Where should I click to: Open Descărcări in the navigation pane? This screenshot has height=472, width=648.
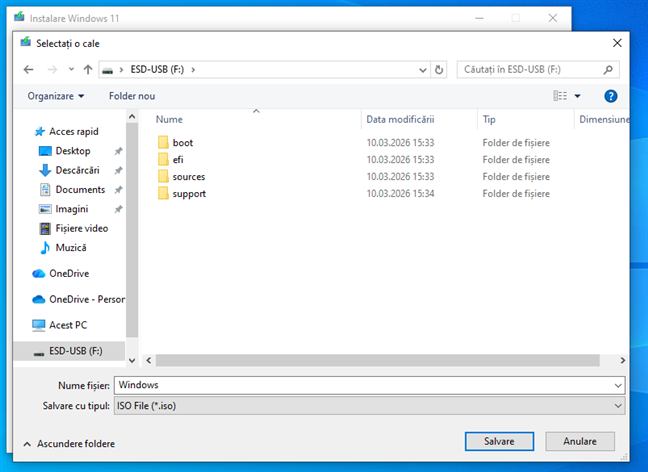click(69, 170)
